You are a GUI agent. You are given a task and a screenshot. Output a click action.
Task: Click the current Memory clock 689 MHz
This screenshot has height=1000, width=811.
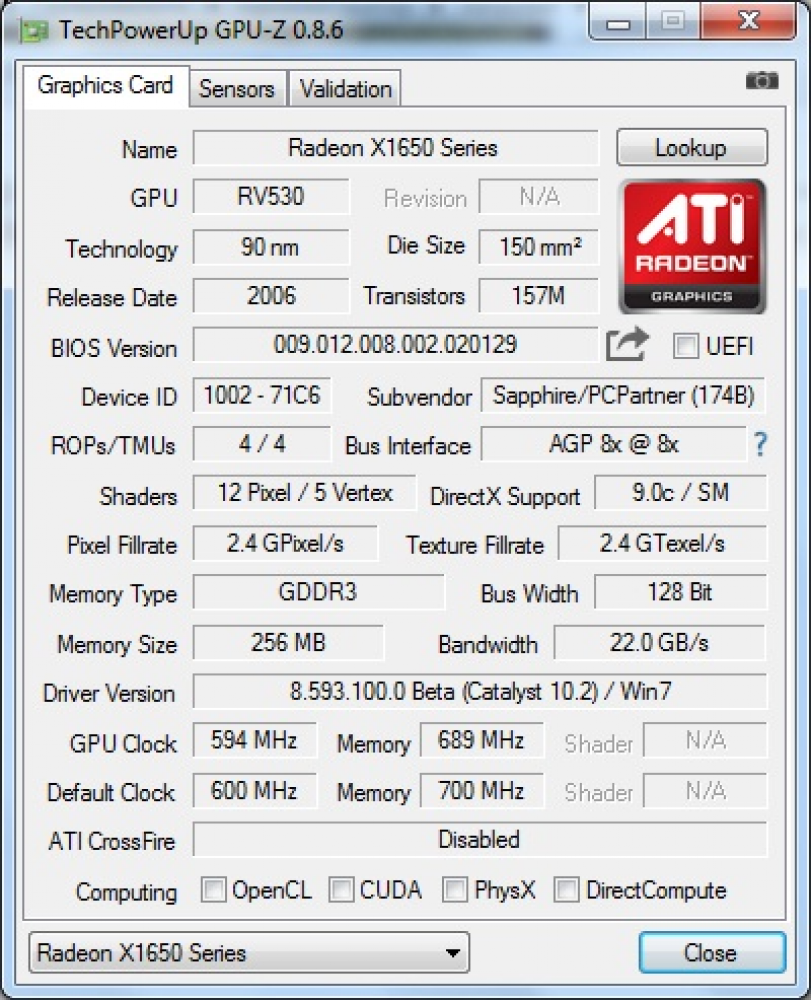point(481,740)
